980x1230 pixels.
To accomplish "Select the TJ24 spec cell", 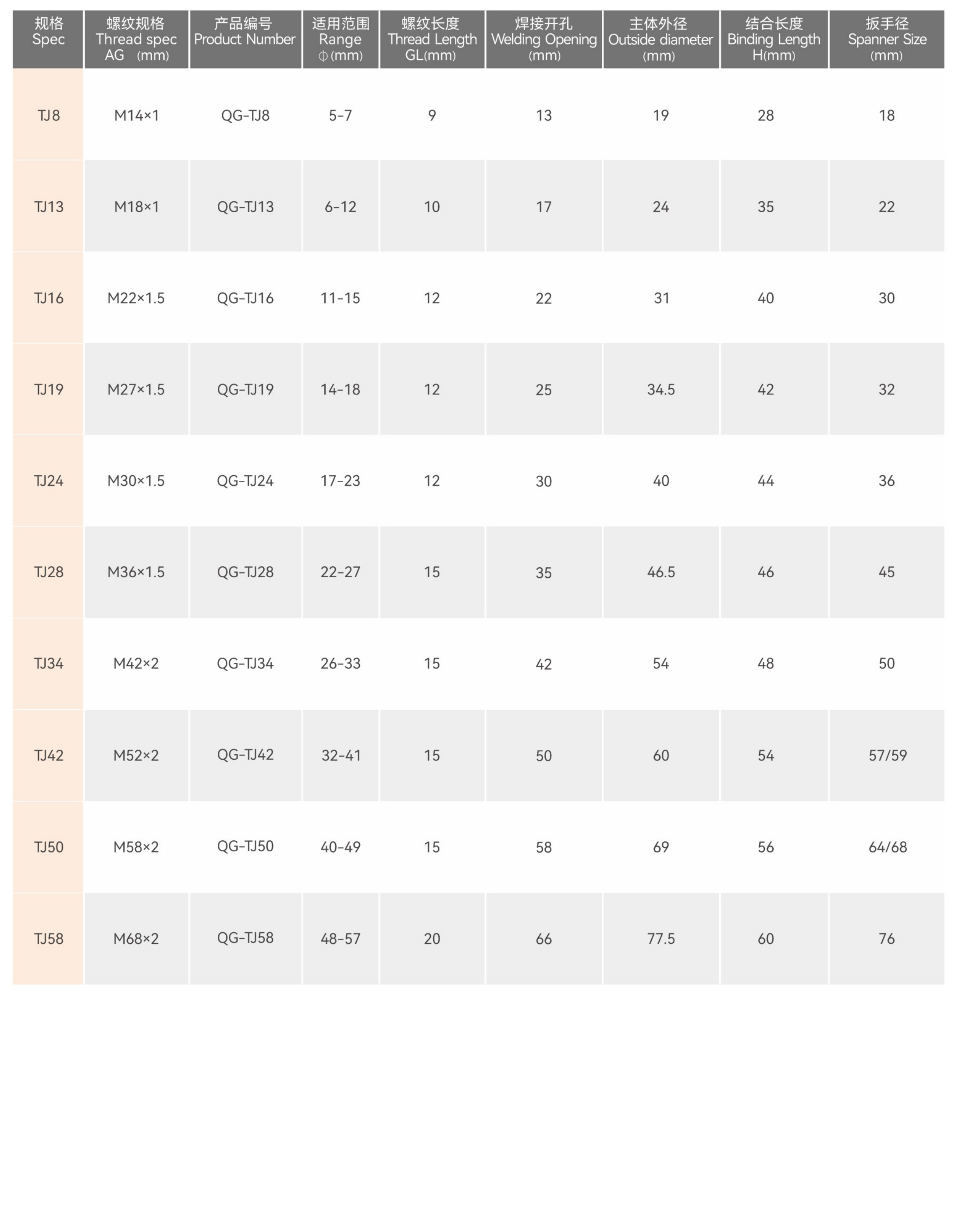I will click(49, 480).
